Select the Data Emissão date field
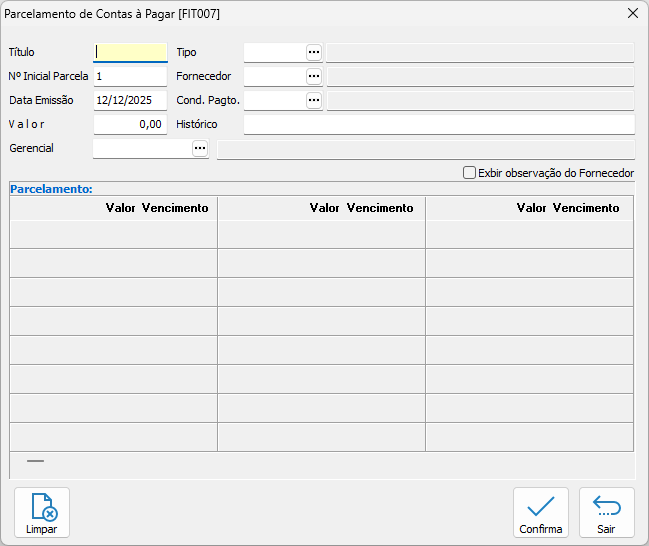Viewport: 649px width, 546px height. [130, 100]
